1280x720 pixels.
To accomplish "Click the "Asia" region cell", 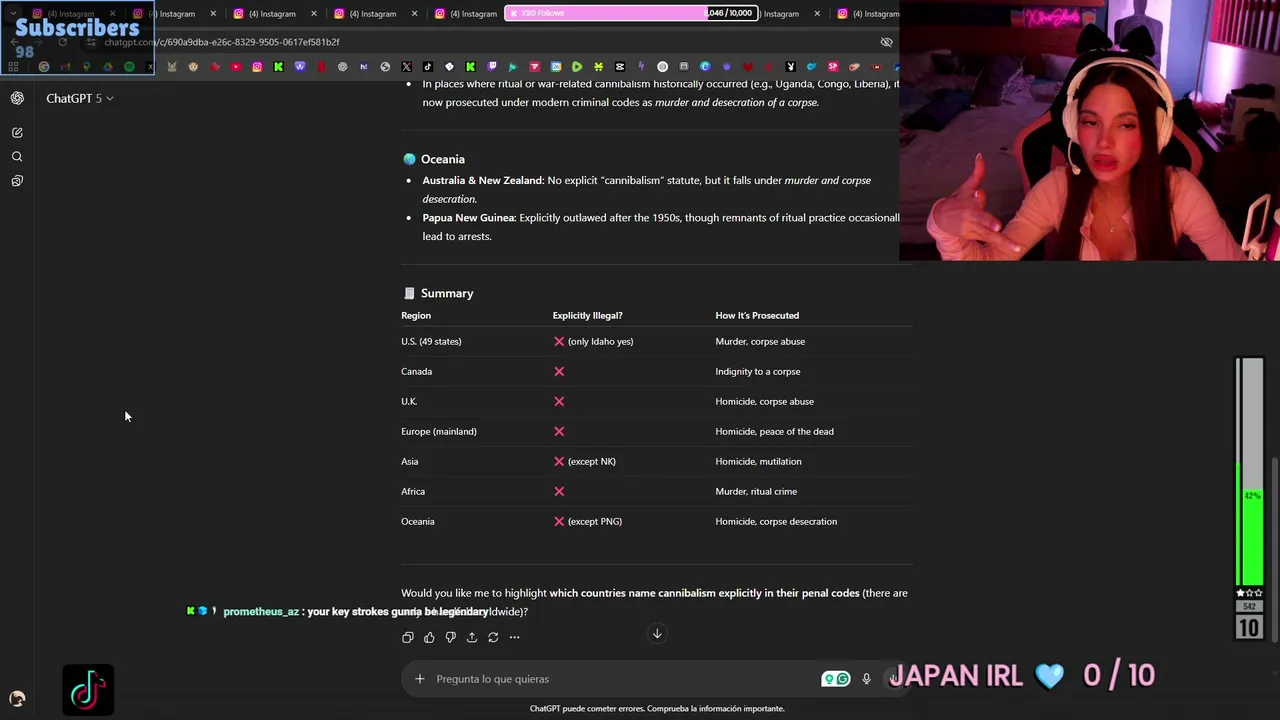I will click(x=410, y=461).
